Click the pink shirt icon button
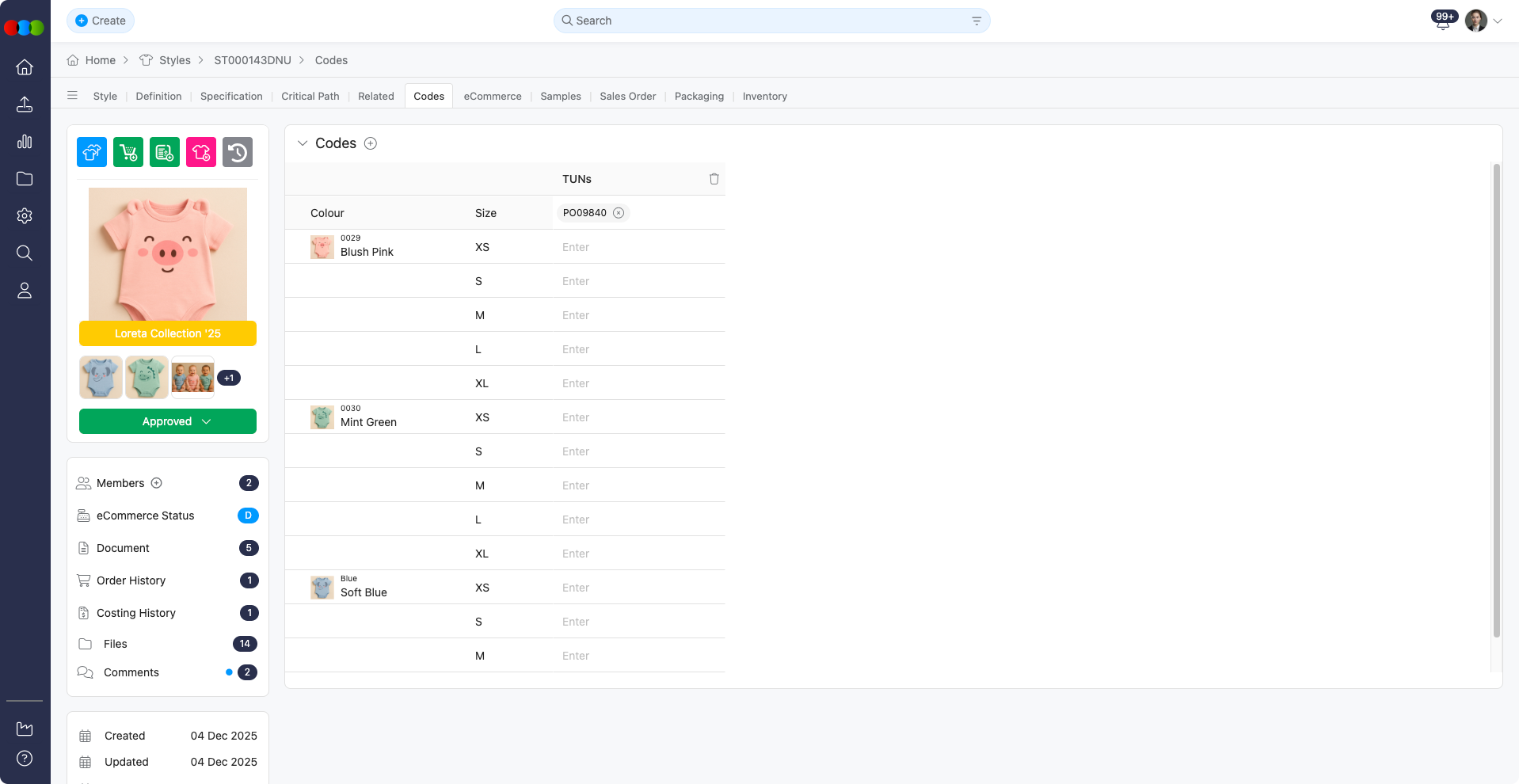Screen dimensions: 1519x784 (201, 152)
